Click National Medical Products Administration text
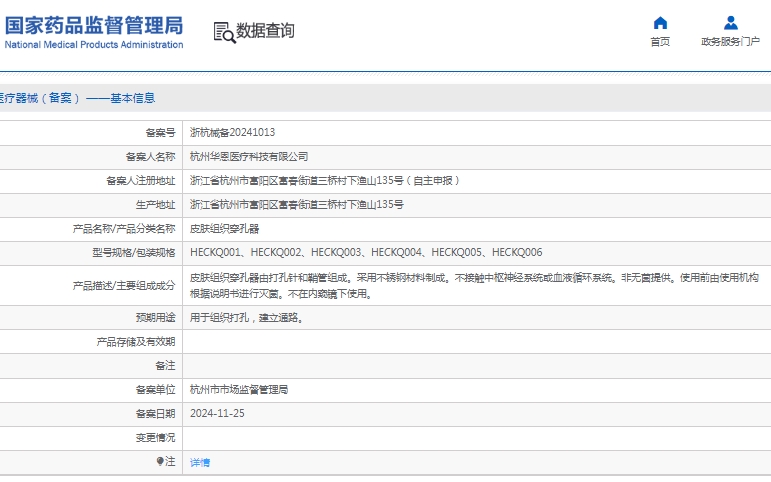This screenshot has width=771, height=482. [x=94, y=45]
